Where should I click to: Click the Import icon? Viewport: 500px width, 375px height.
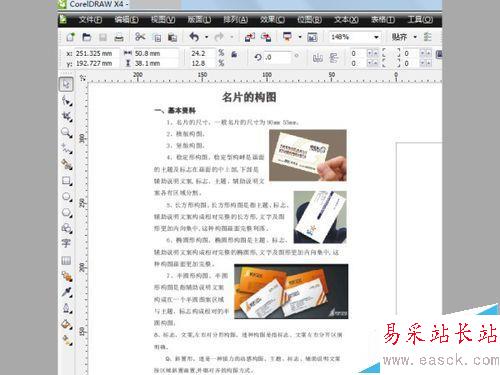coord(250,37)
